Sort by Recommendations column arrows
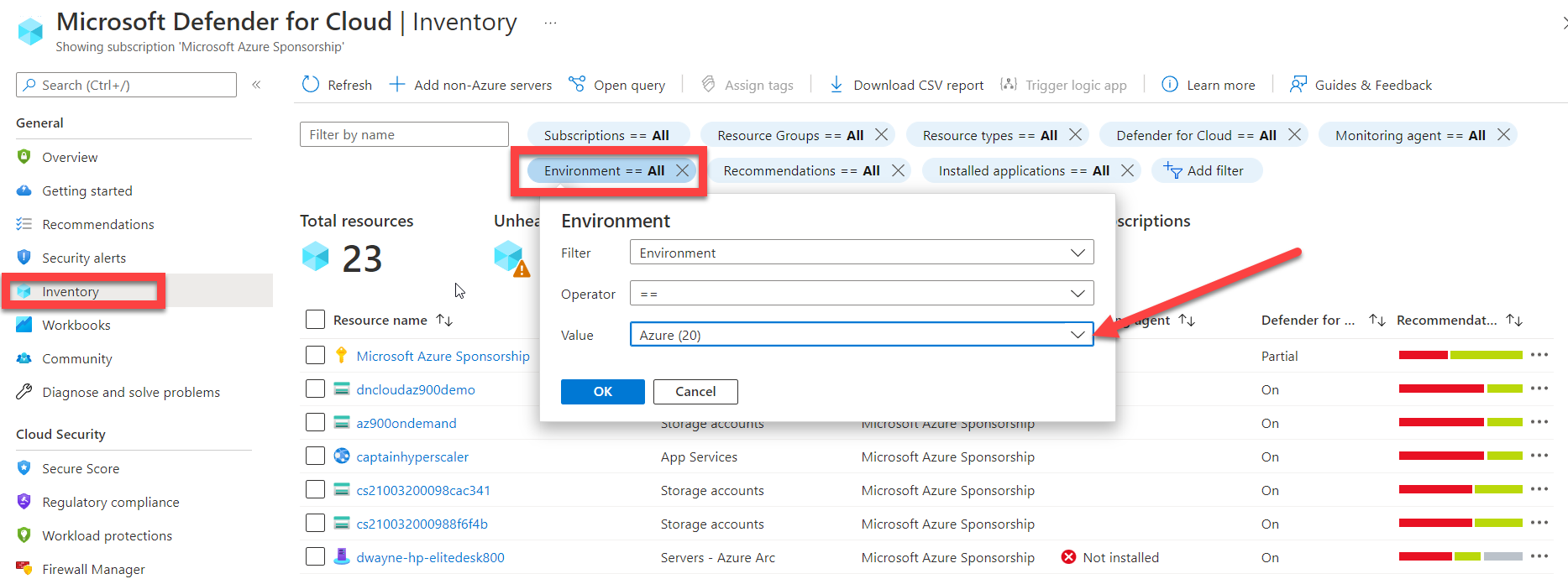The height and width of the screenshot is (579, 1568). 1514,320
